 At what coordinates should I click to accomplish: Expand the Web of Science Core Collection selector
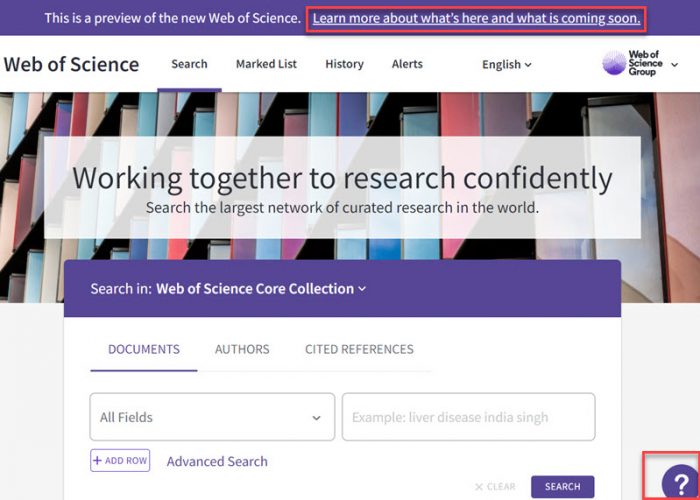[x=261, y=289]
